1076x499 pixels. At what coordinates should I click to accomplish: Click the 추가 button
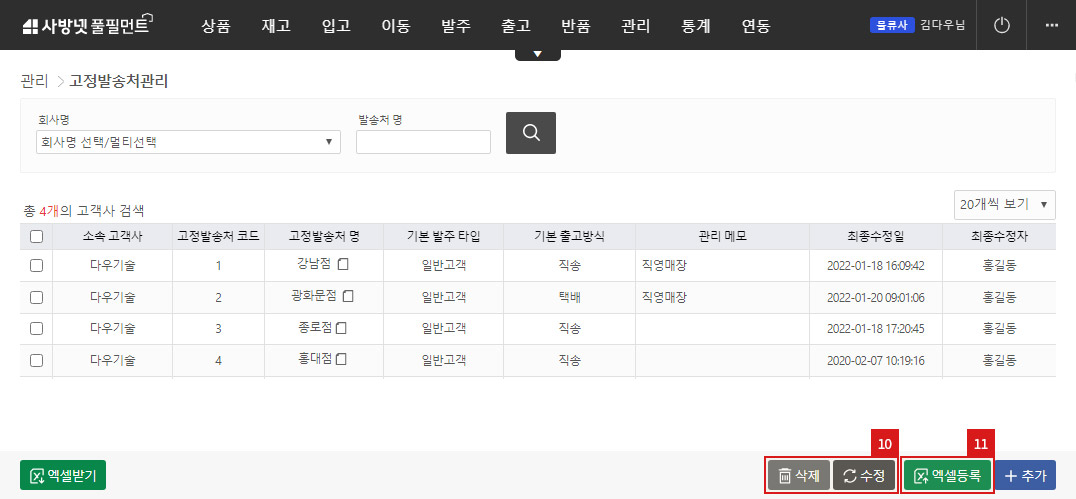click(1025, 475)
